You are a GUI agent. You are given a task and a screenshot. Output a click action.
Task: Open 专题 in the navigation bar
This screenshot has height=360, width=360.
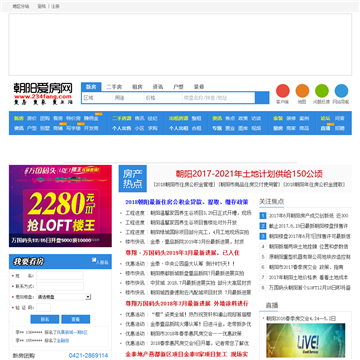point(217,128)
